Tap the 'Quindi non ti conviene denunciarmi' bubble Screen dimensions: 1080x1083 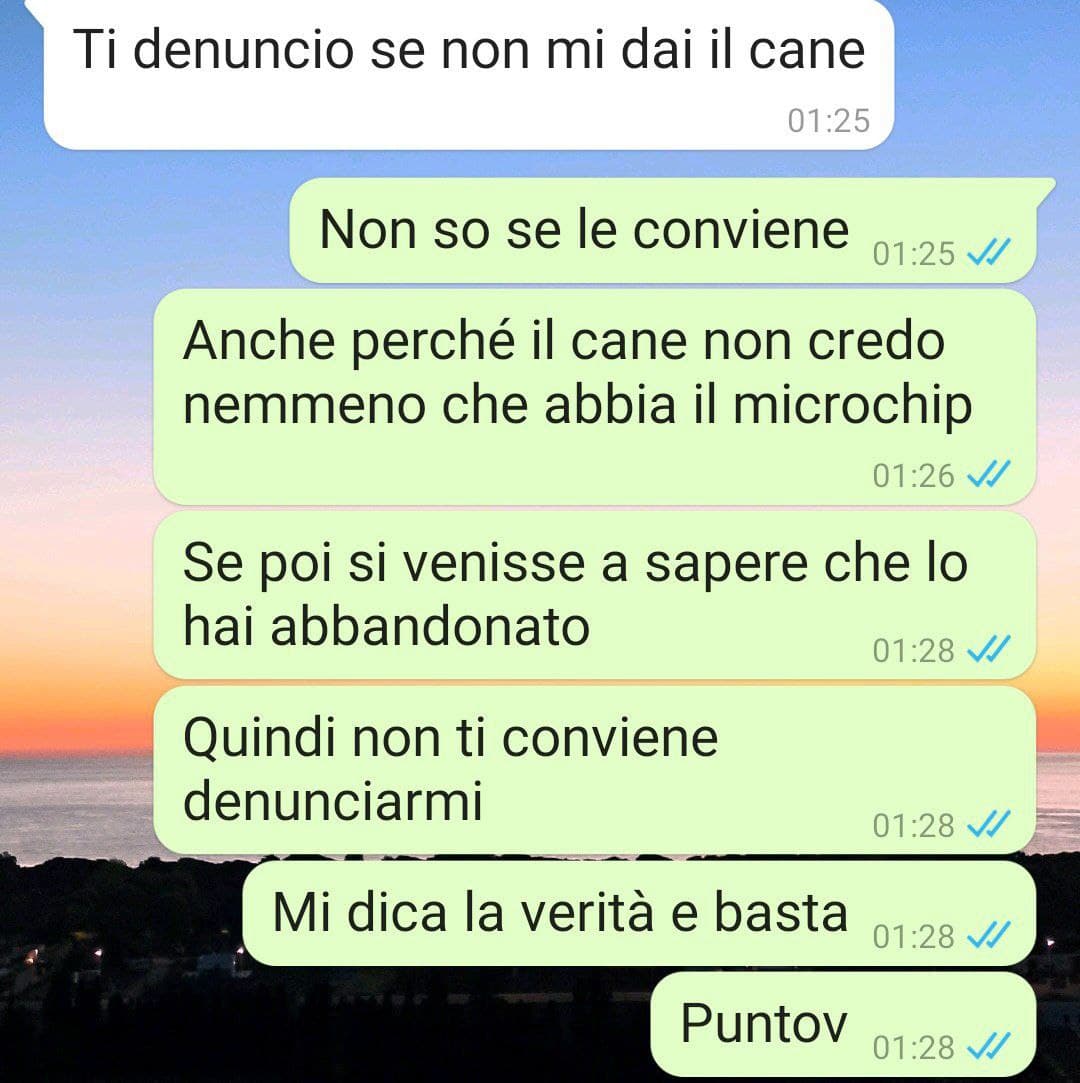click(x=595, y=770)
